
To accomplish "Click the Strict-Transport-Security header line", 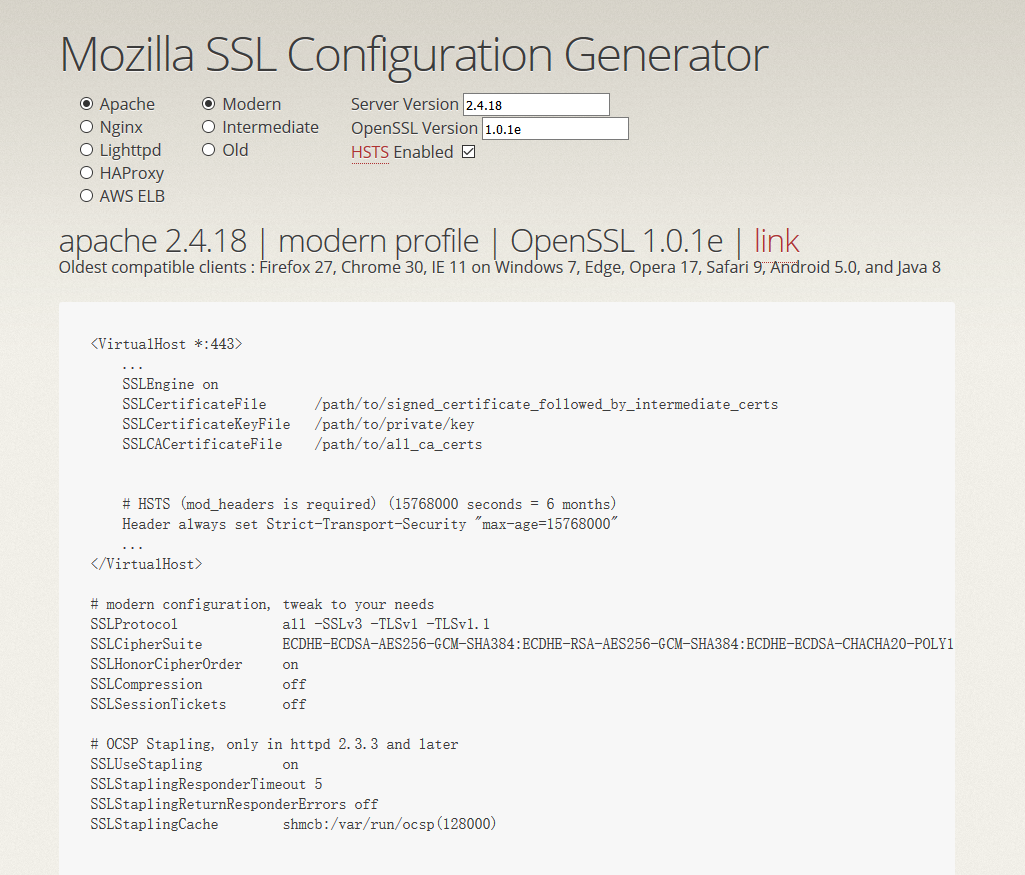I will (369, 524).
